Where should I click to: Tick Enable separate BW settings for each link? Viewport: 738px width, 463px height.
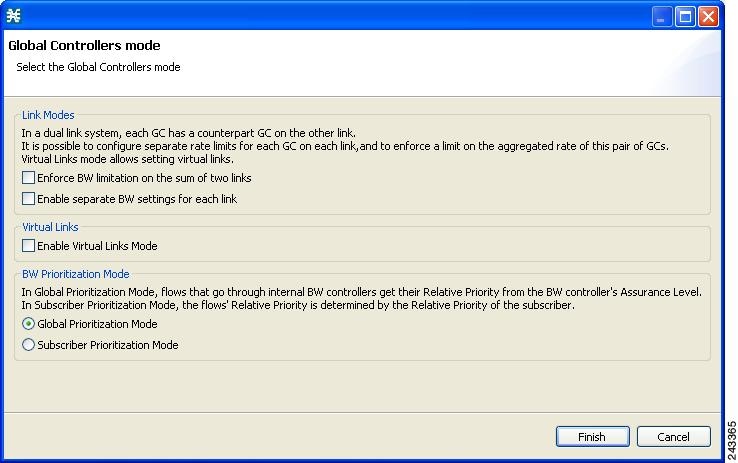click(x=29, y=199)
